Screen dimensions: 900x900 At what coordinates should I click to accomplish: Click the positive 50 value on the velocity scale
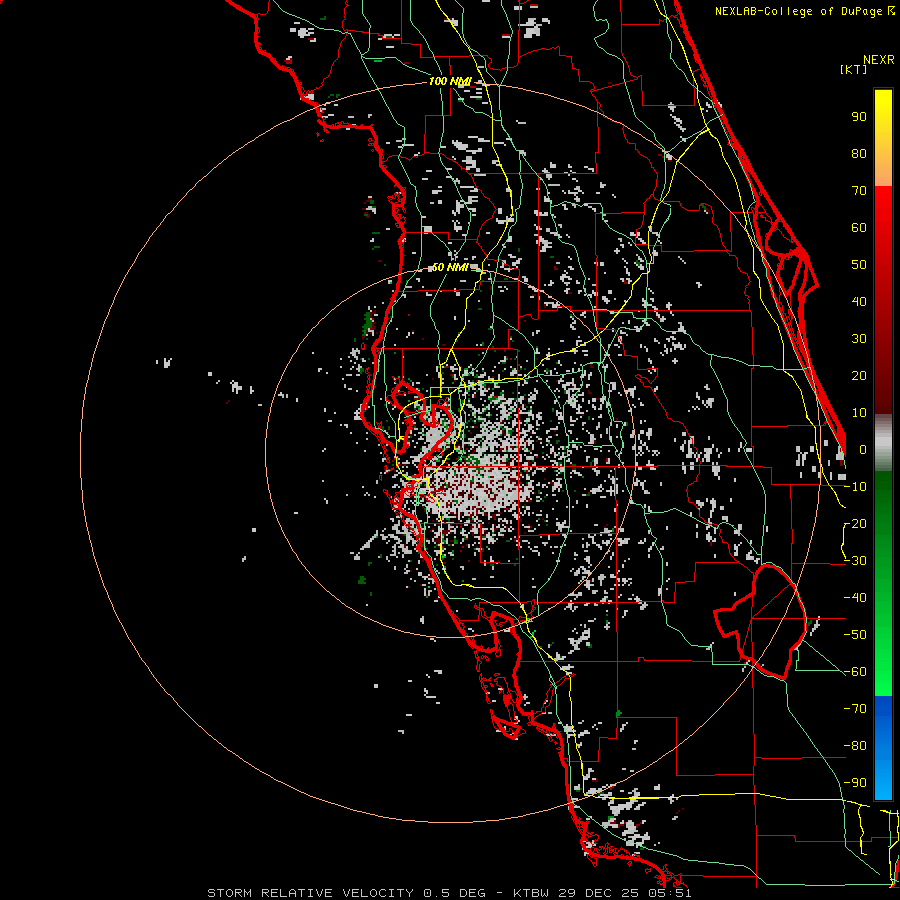click(859, 265)
